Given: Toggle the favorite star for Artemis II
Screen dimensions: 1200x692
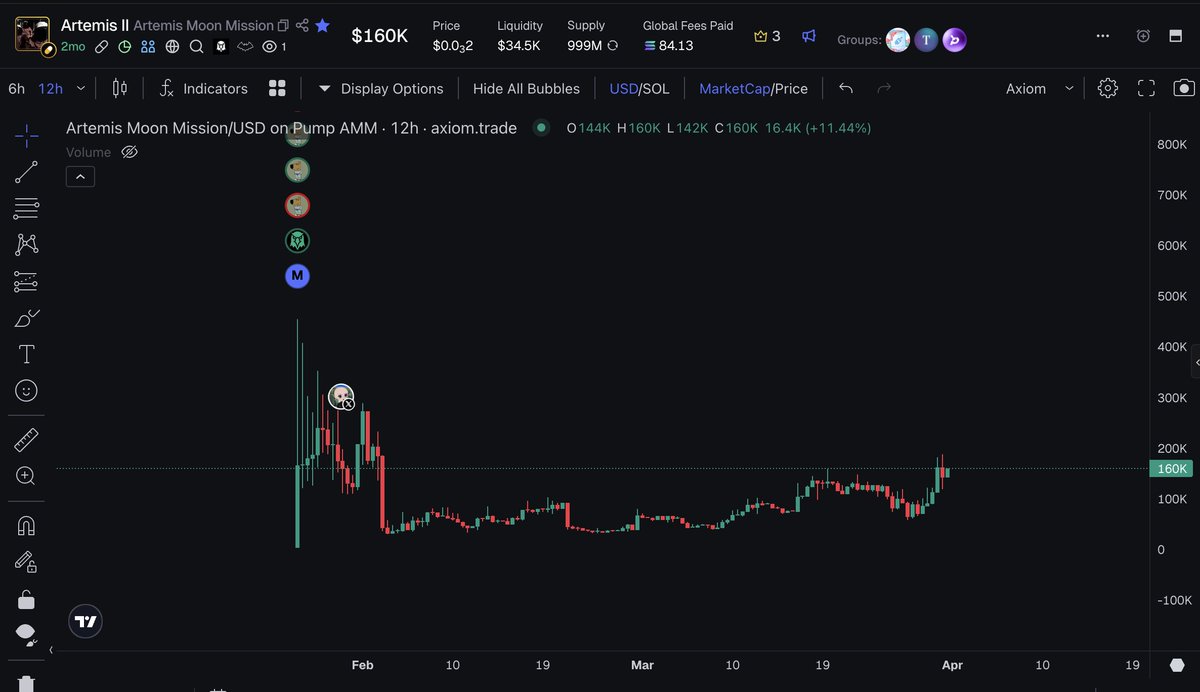Looking at the screenshot, I should pyautogui.click(x=322, y=26).
